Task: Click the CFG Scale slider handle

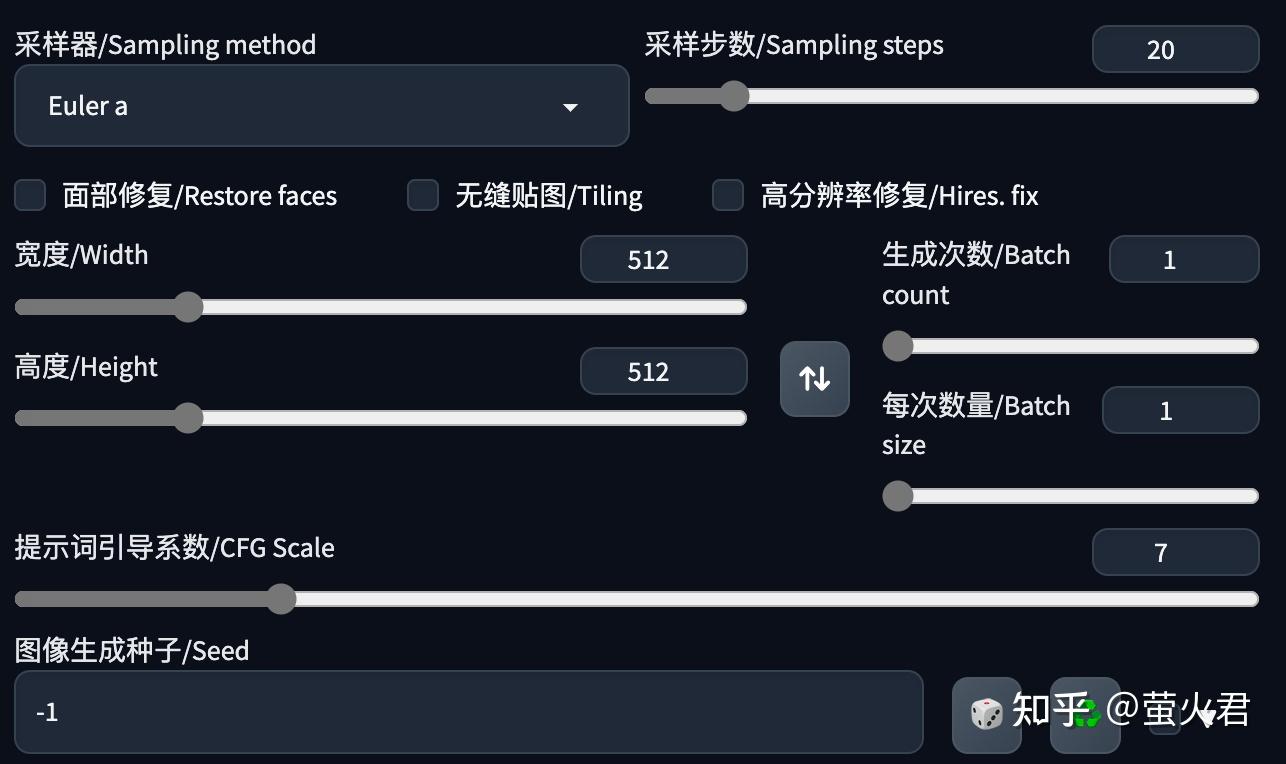Action: pos(280,598)
